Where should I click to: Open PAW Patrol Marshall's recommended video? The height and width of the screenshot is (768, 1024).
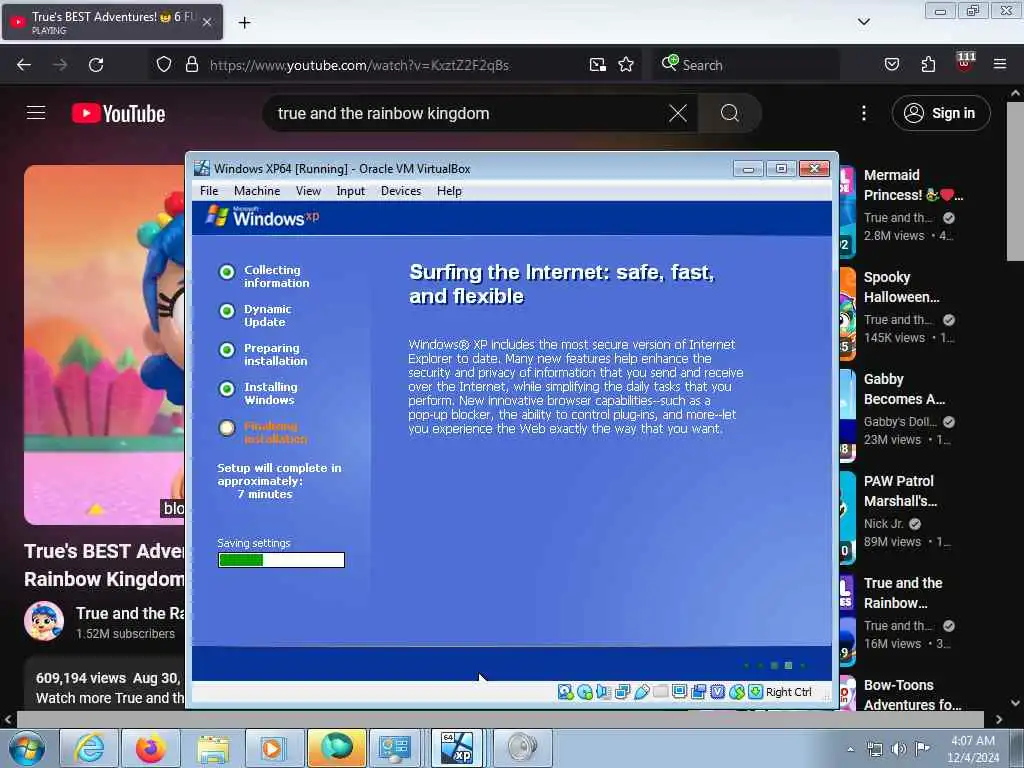click(900, 490)
